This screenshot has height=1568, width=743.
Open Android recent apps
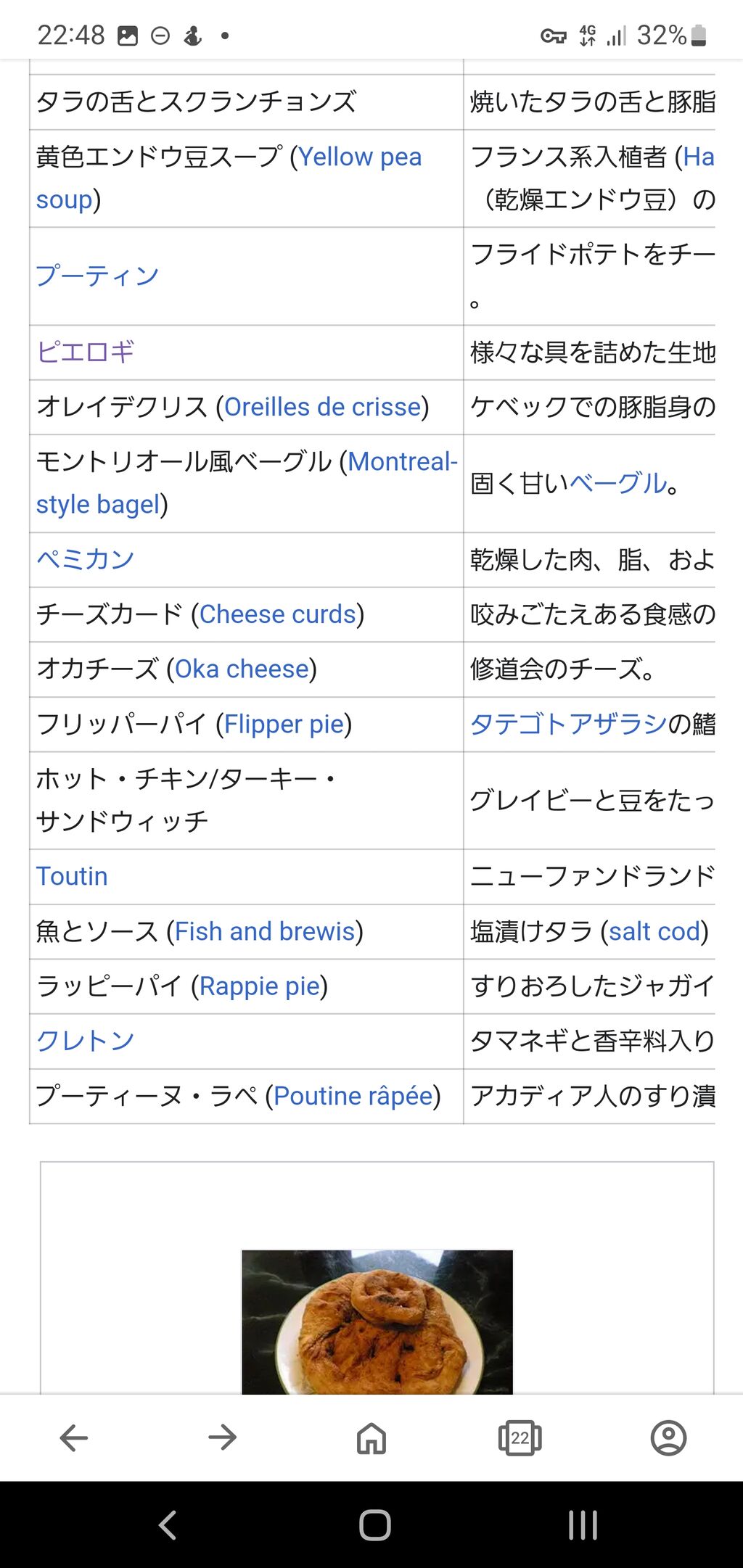pos(583,1524)
